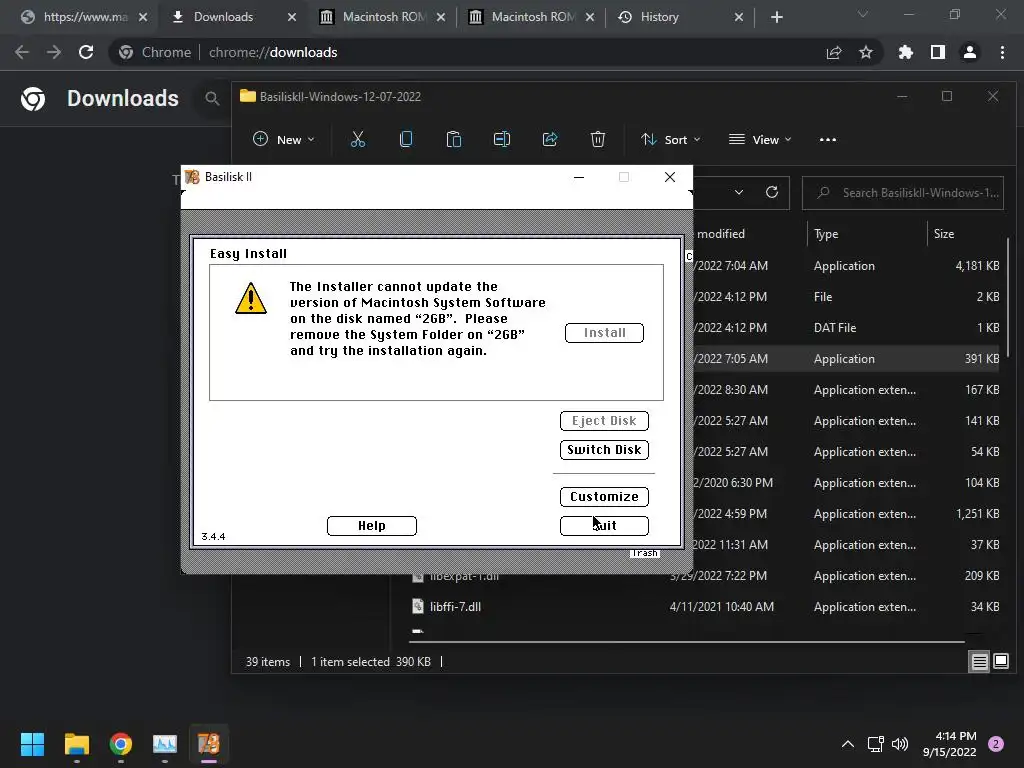Screen dimensions: 1024x768
Task: Show hidden system tray icons
Action: [848, 744]
